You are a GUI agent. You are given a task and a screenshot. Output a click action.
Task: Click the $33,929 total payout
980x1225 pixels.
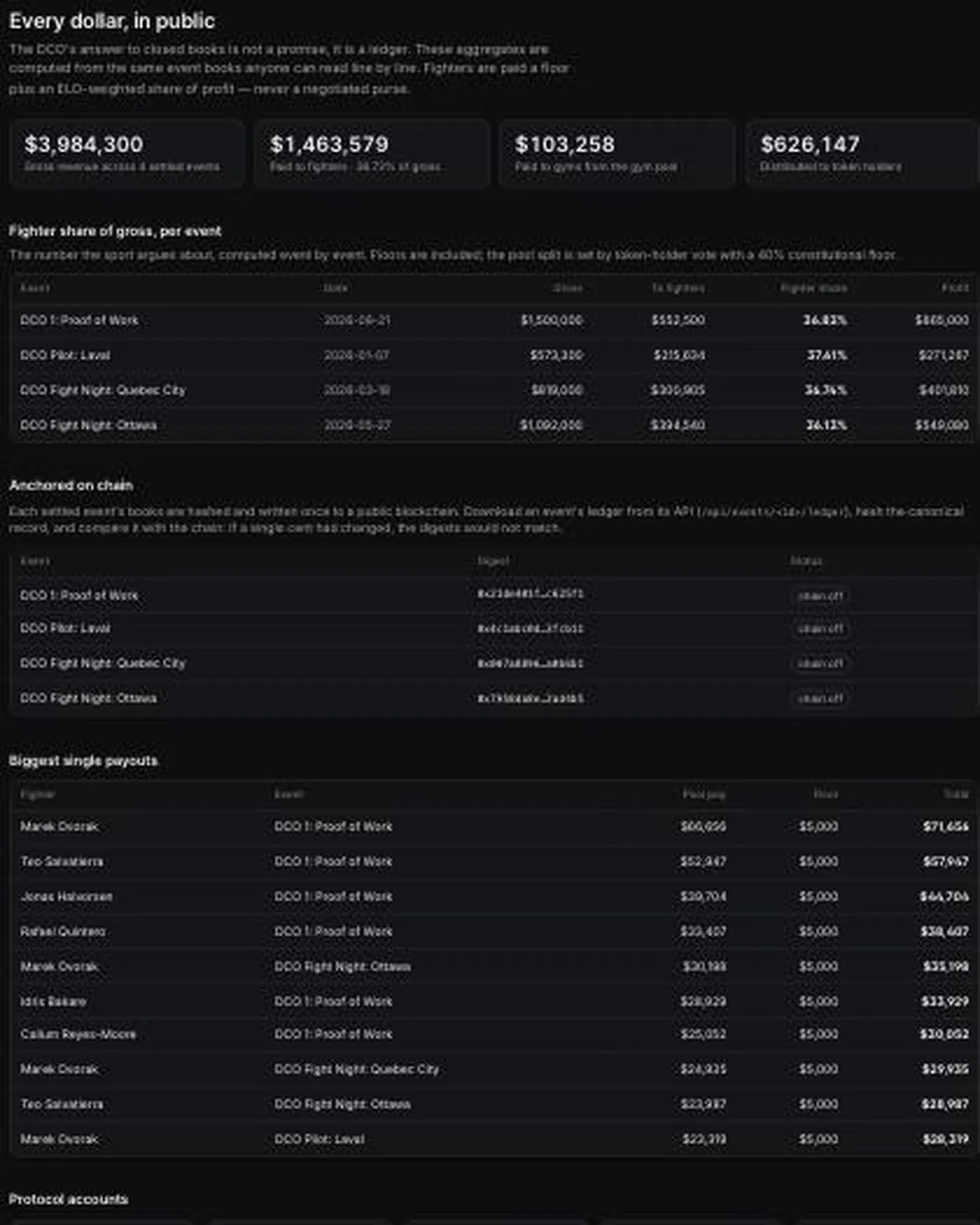point(945,1002)
